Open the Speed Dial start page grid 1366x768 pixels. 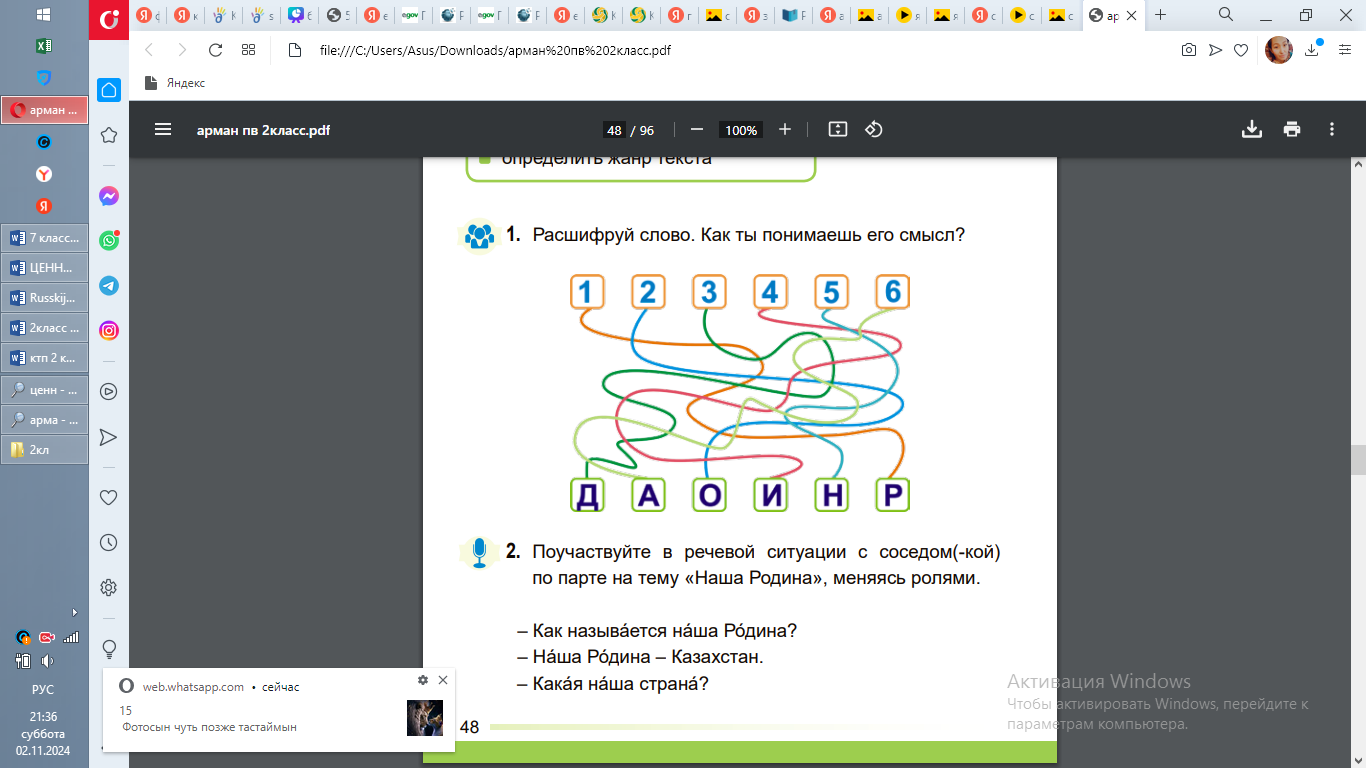pyautogui.click(x=249, y=50)
